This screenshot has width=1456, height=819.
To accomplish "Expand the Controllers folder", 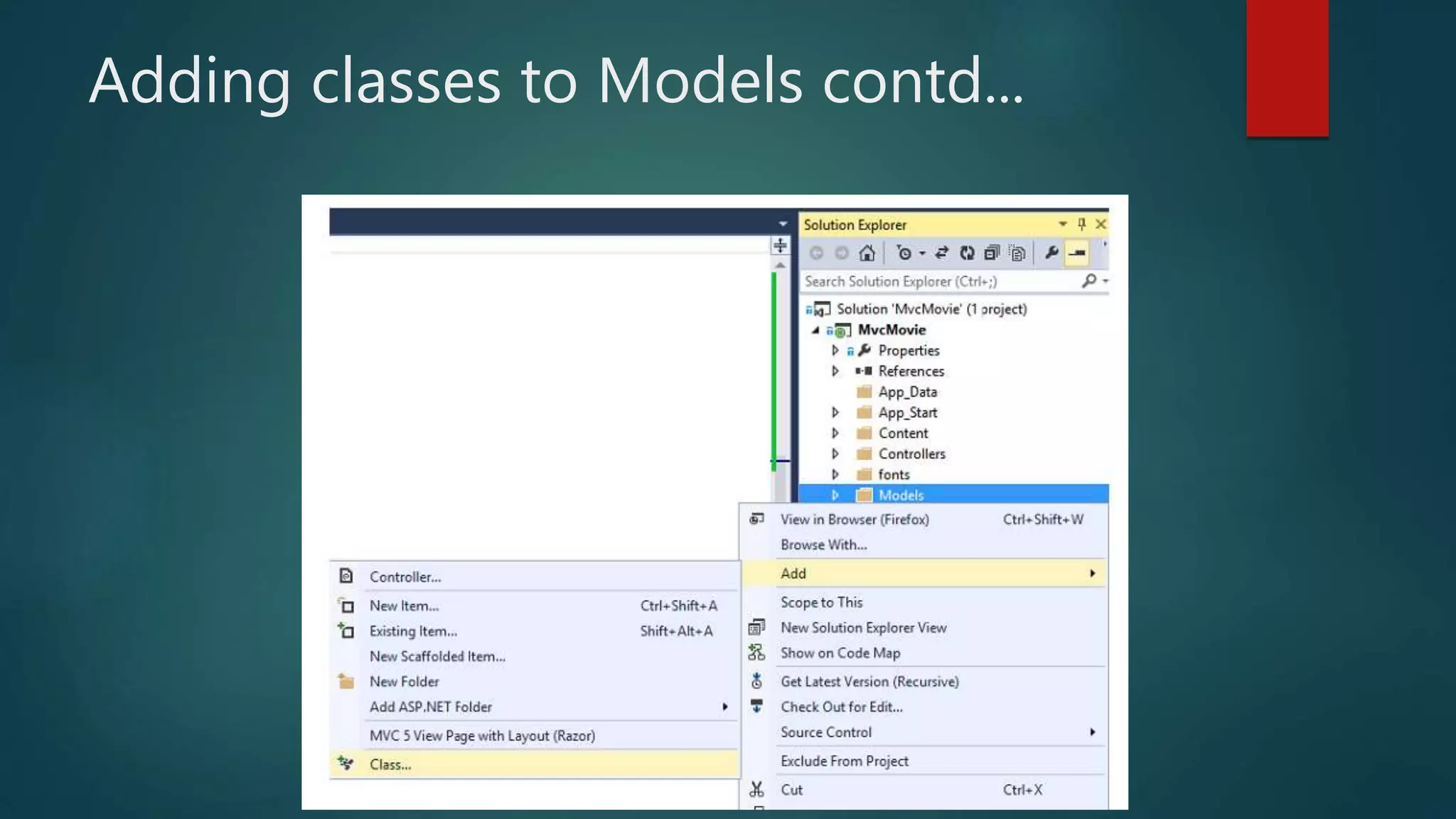I will coord(835,454).
